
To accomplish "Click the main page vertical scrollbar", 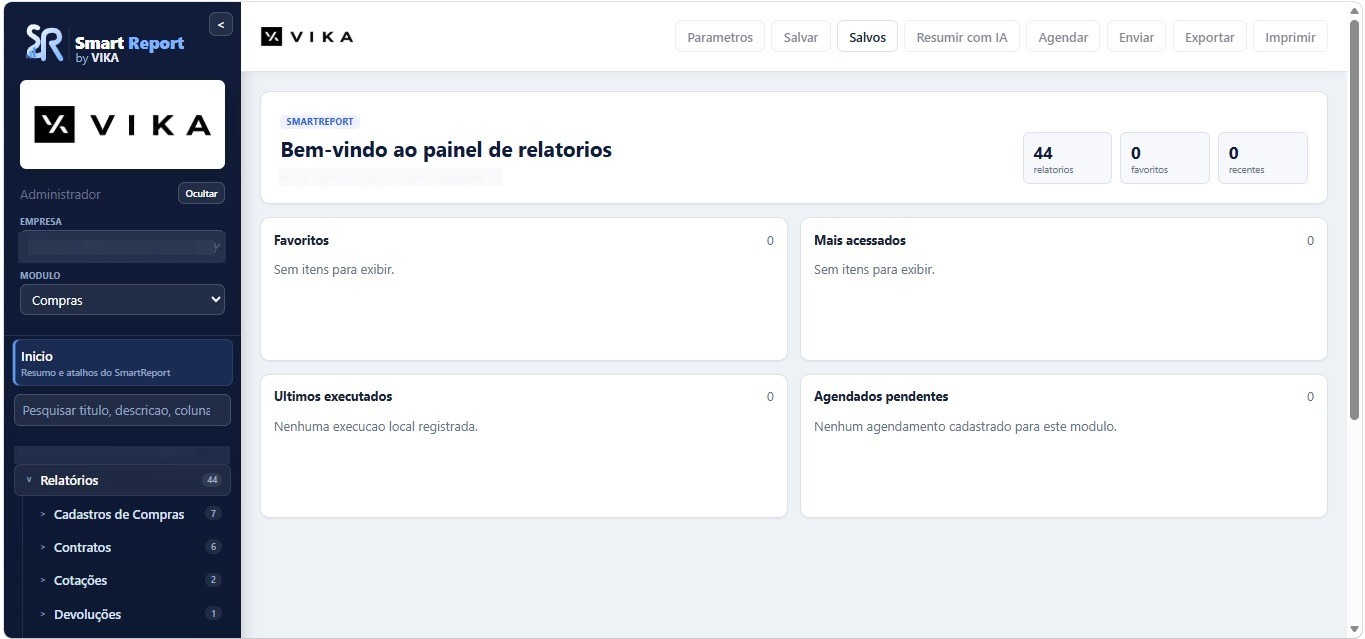I will coord(1355,220).
